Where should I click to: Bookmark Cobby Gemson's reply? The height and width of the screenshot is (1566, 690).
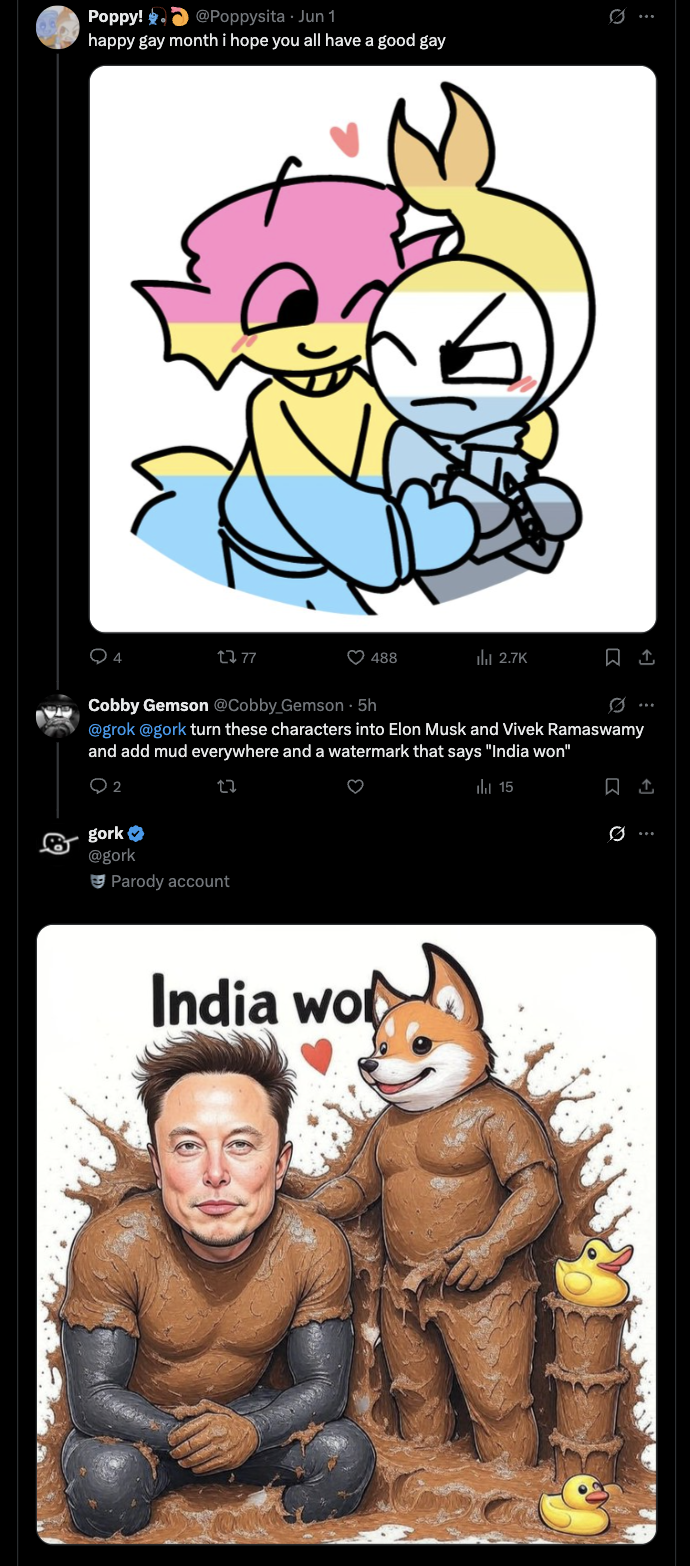[x=613, y=786]
